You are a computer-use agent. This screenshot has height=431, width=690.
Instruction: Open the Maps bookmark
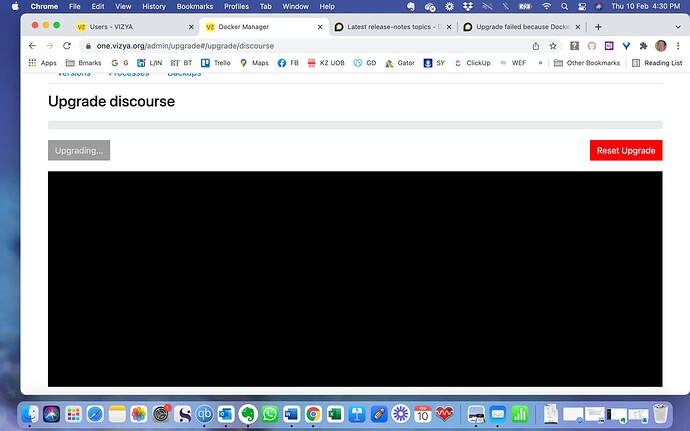tap(254, 63)
